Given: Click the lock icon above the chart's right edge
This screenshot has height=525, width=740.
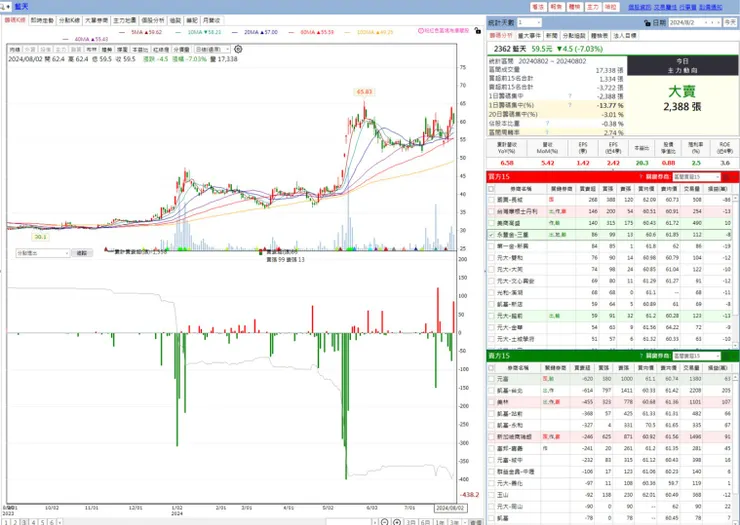Looking at the screenshot, I should click(478, 31).
